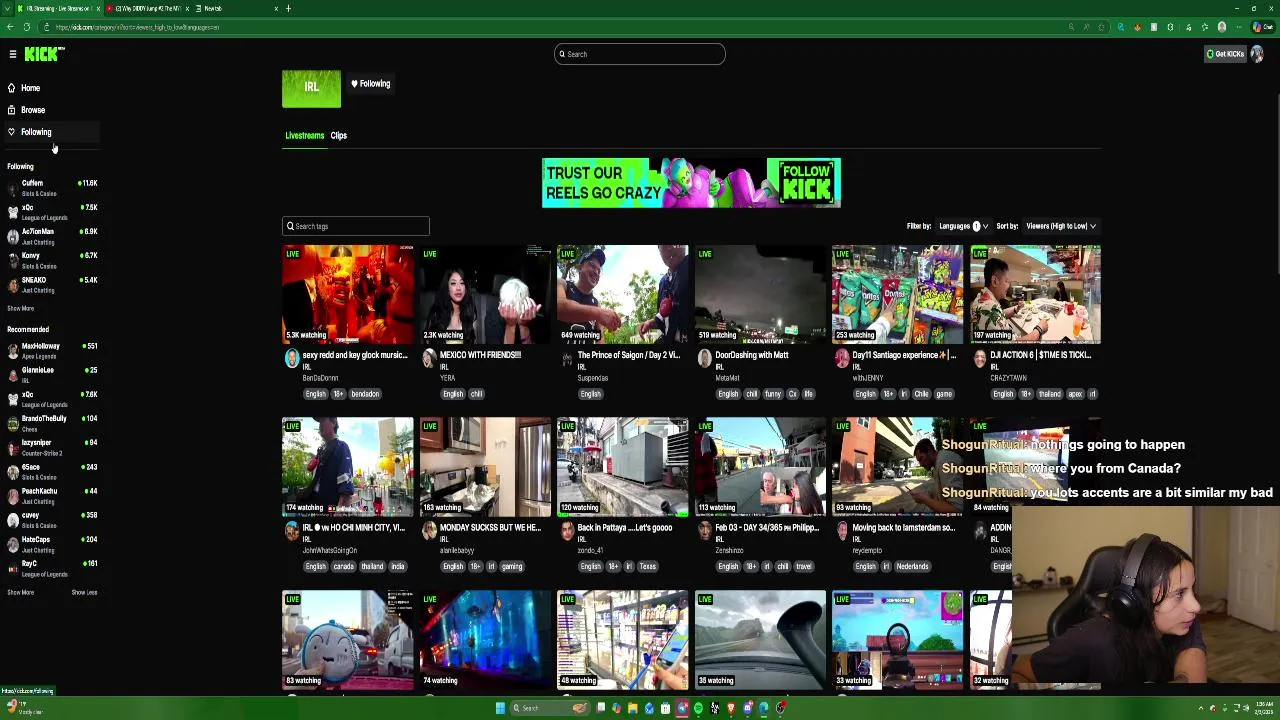The height and width of the screenshot is (720, 1280).
Task: Open MaxHolloway recommended channel
Action: tap(50, 350)
